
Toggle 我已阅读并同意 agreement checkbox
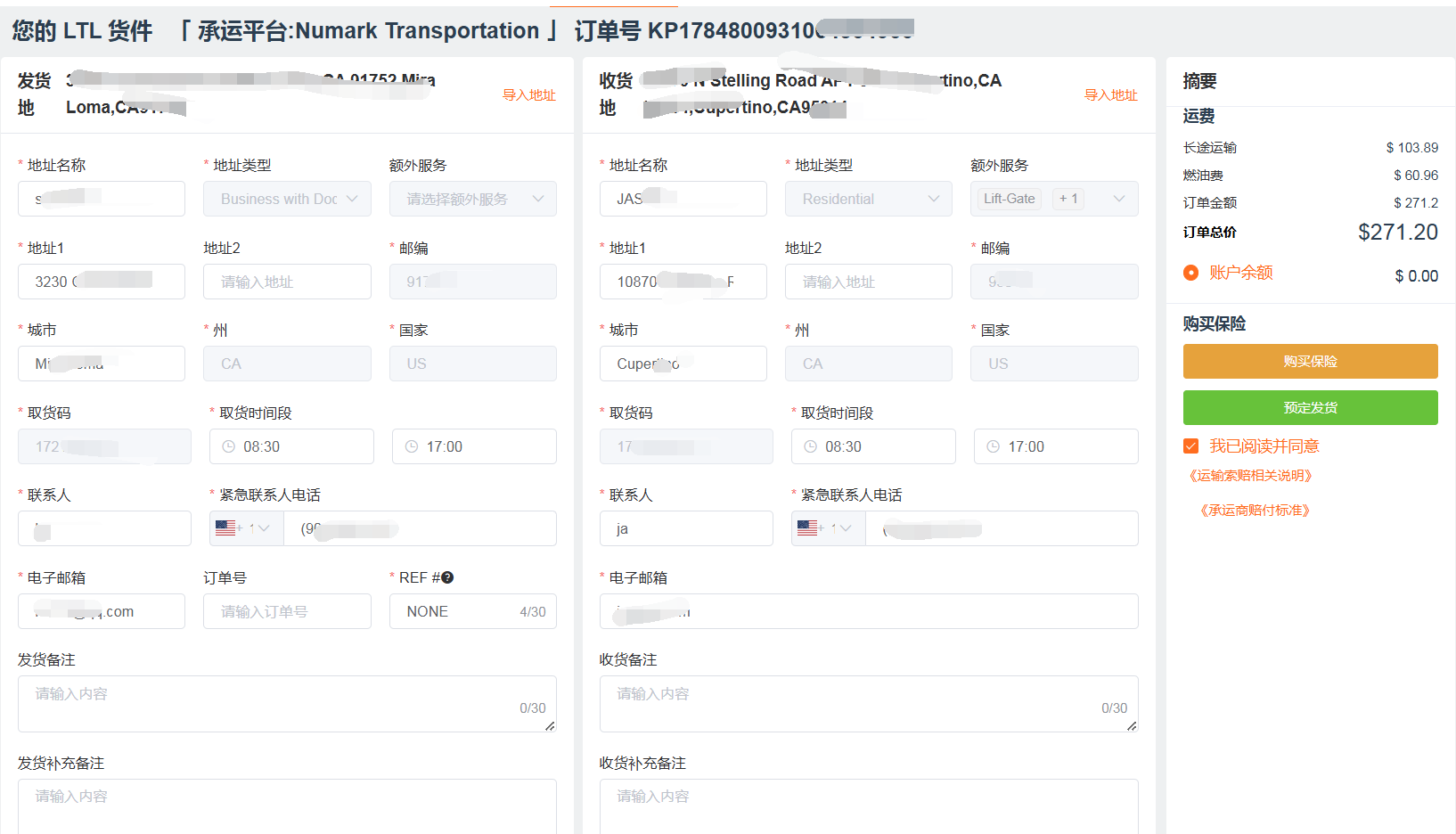[x=1190, y=446]
